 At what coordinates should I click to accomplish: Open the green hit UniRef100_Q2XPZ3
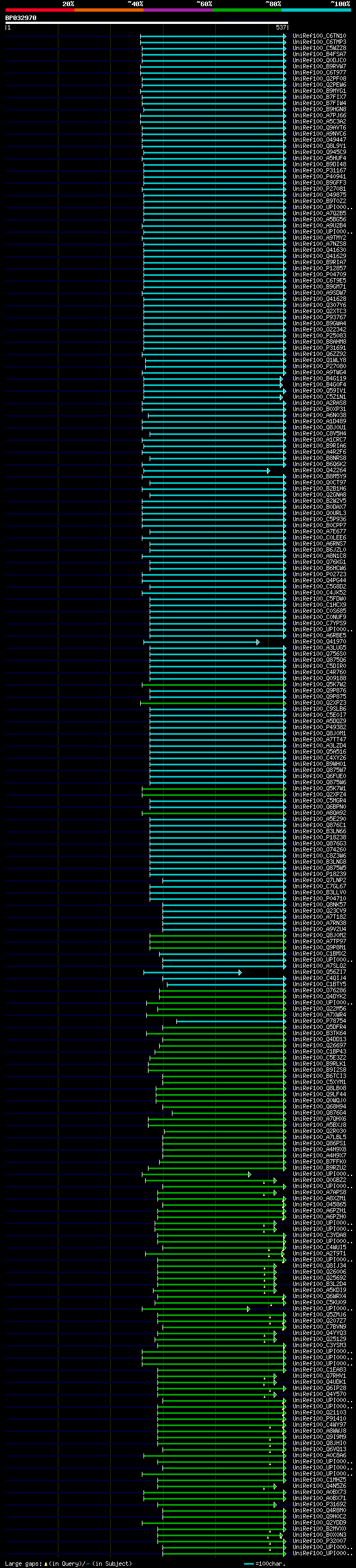click(319, 703)
